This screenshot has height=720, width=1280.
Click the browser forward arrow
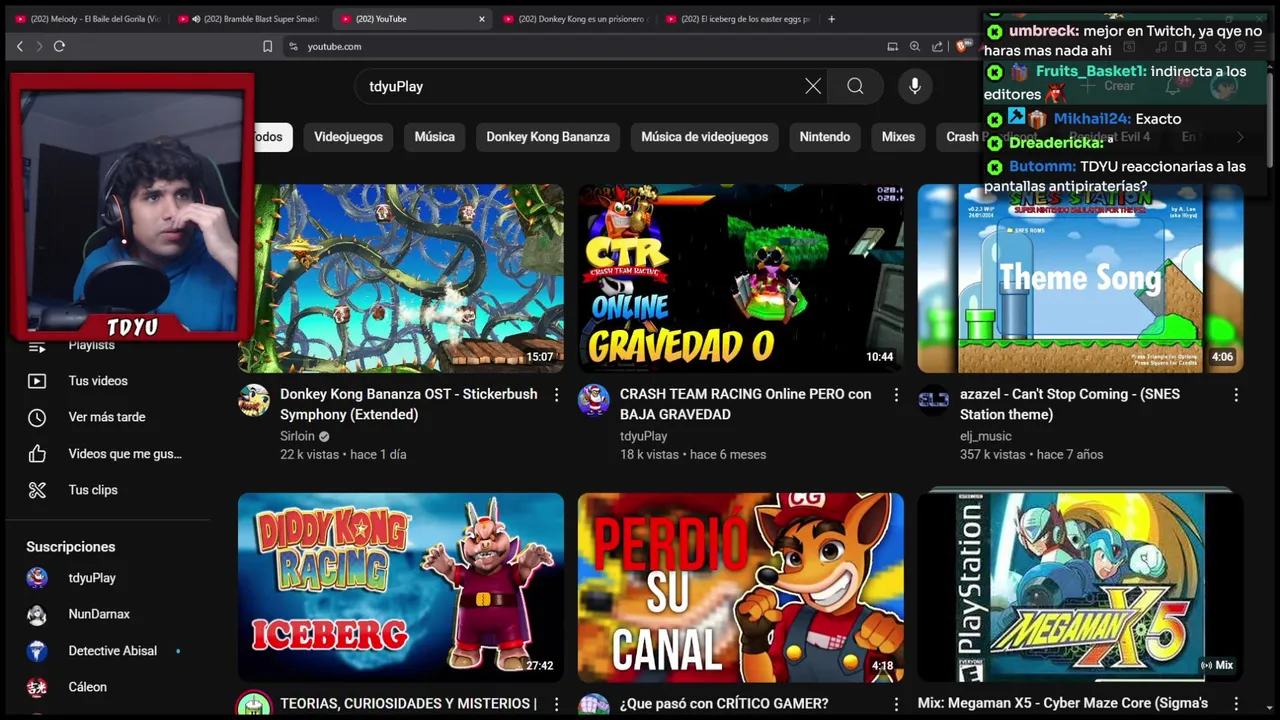coord(39,46)
